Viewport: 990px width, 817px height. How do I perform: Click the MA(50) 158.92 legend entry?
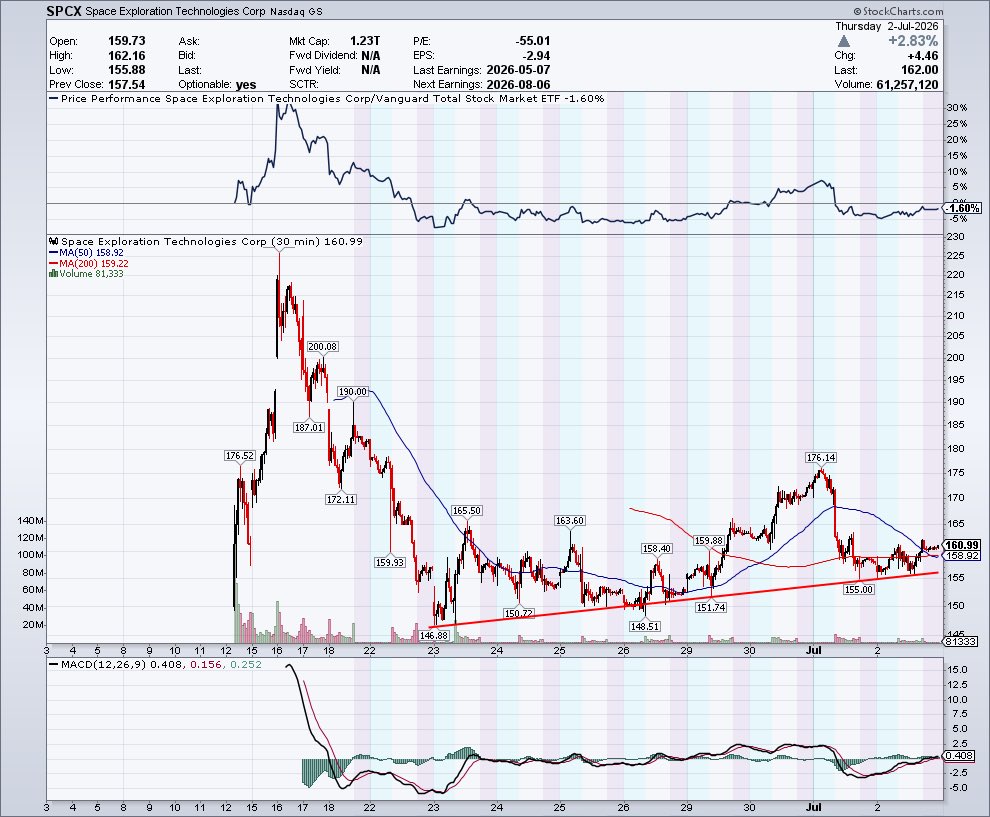pos(86,253)
